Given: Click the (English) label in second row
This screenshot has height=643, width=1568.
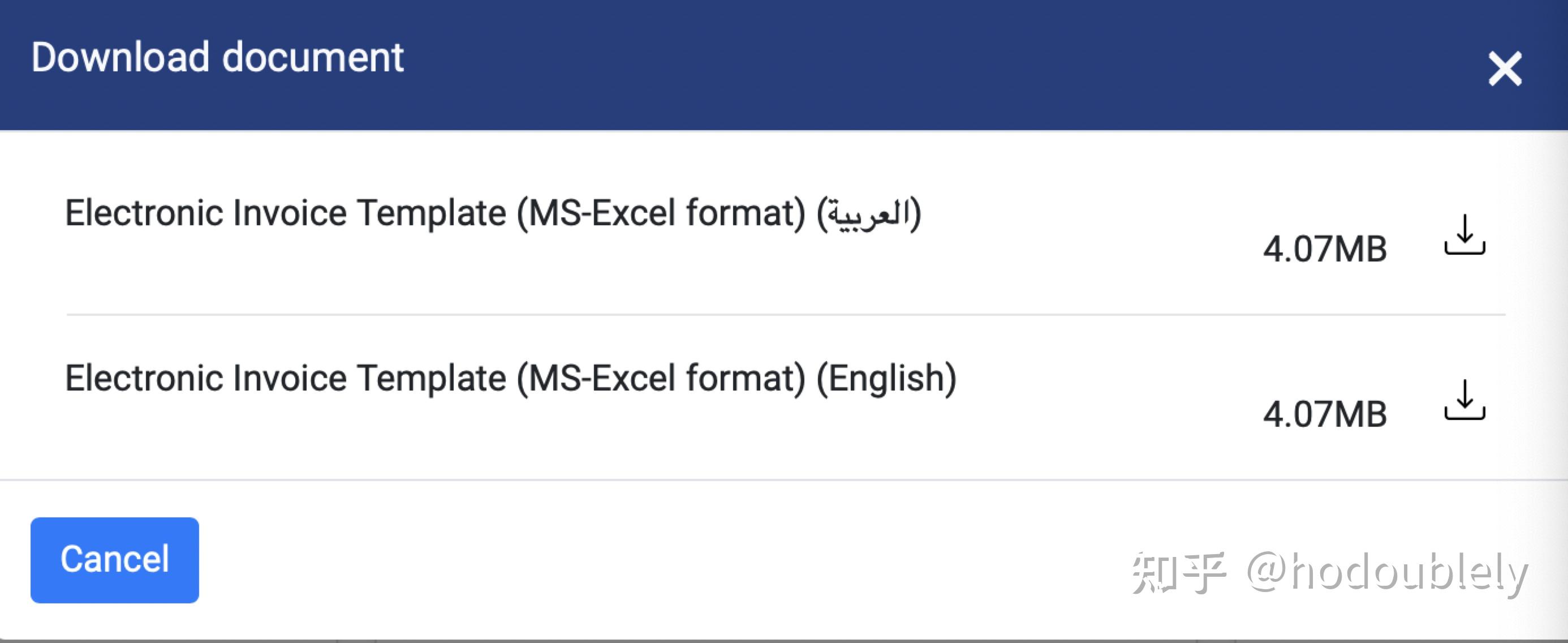Looking at the screenshot, I should coord(886,378).
